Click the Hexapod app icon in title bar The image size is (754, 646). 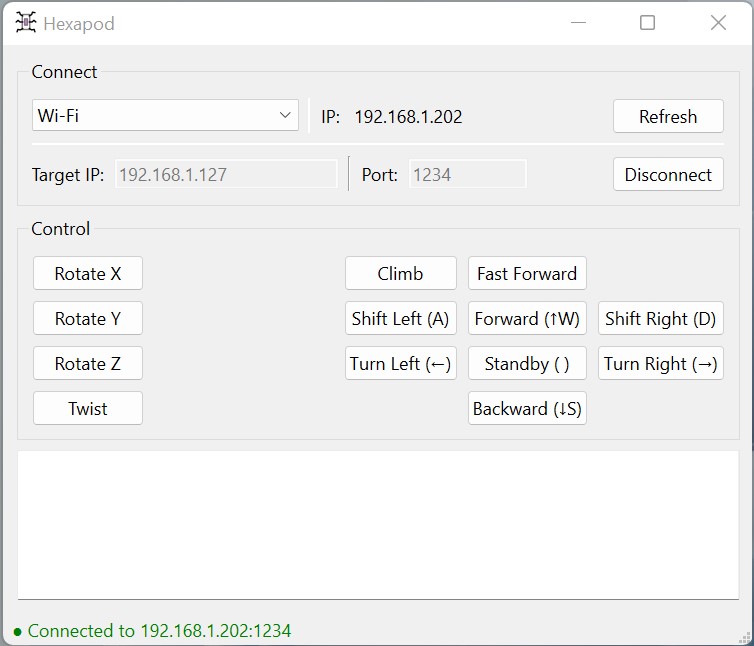[x=26, y=23]
